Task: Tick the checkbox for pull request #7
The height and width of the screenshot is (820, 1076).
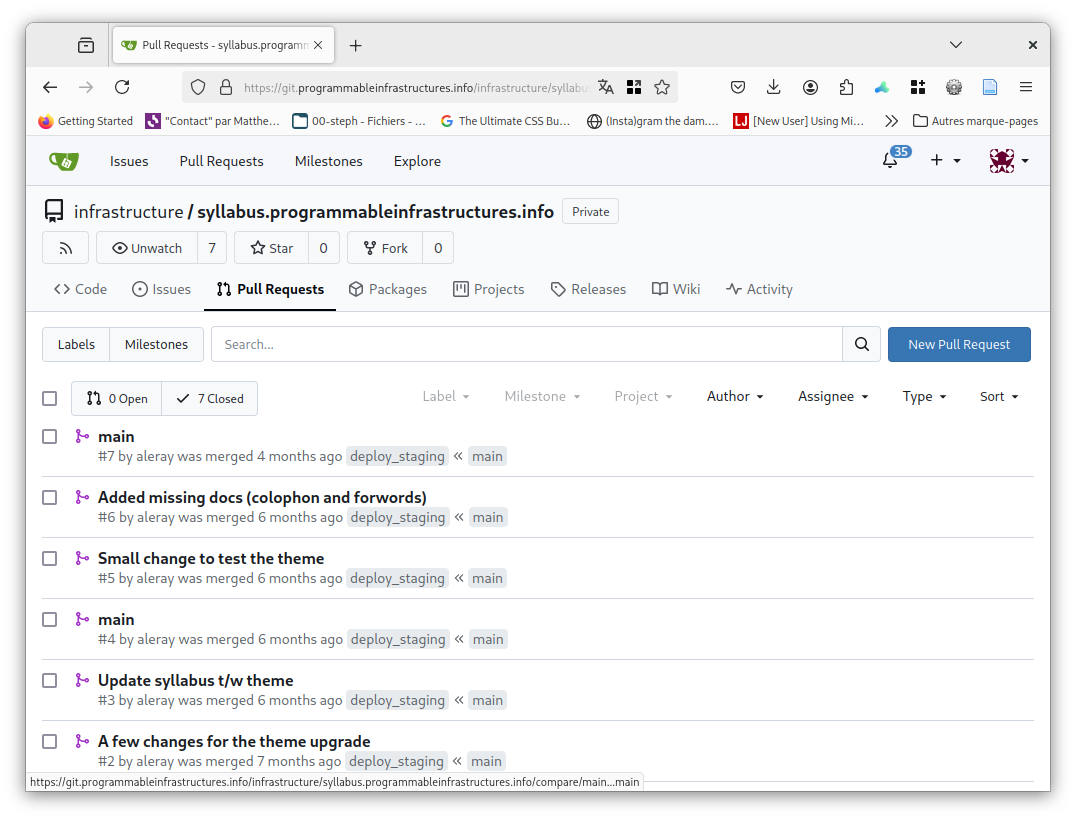Action: (50, 436)
